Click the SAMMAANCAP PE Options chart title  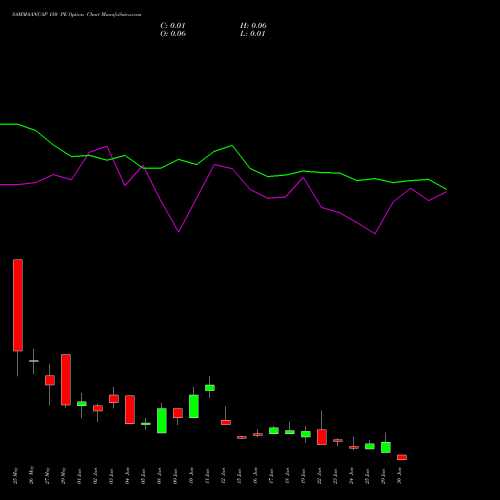77,15
